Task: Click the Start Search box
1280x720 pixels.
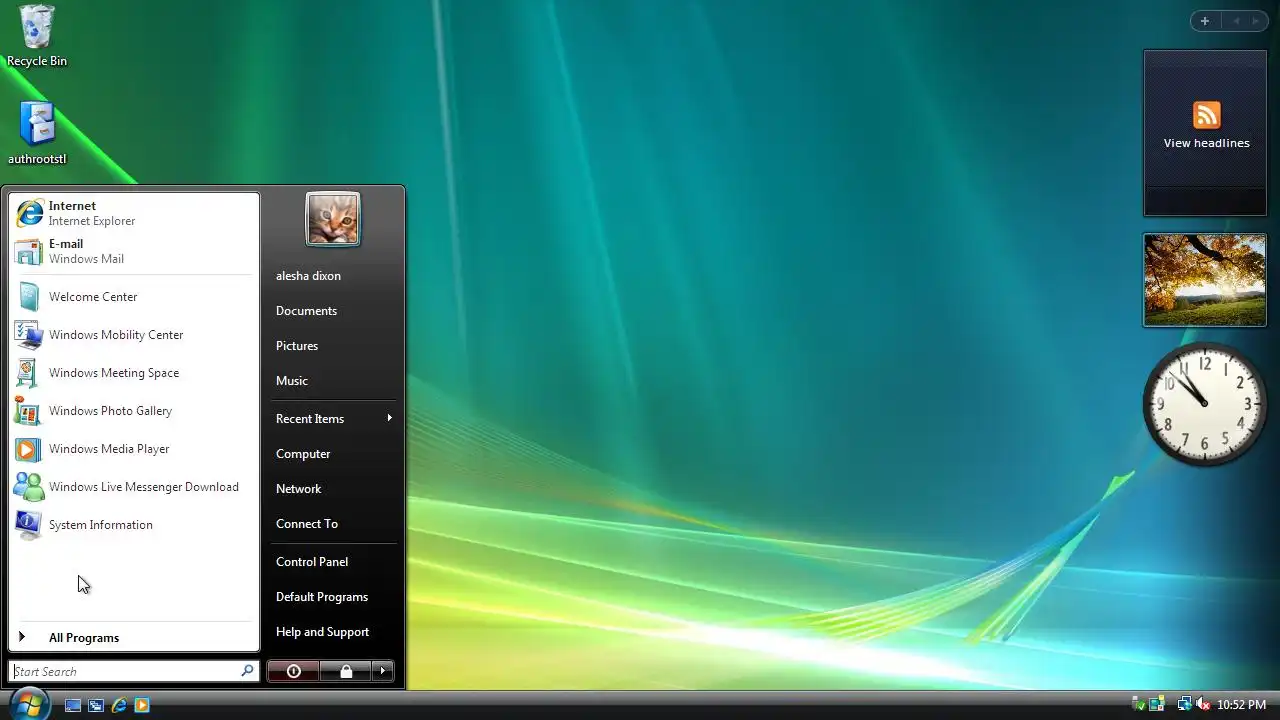Action: pyautogui.click(x=133, y=671)
